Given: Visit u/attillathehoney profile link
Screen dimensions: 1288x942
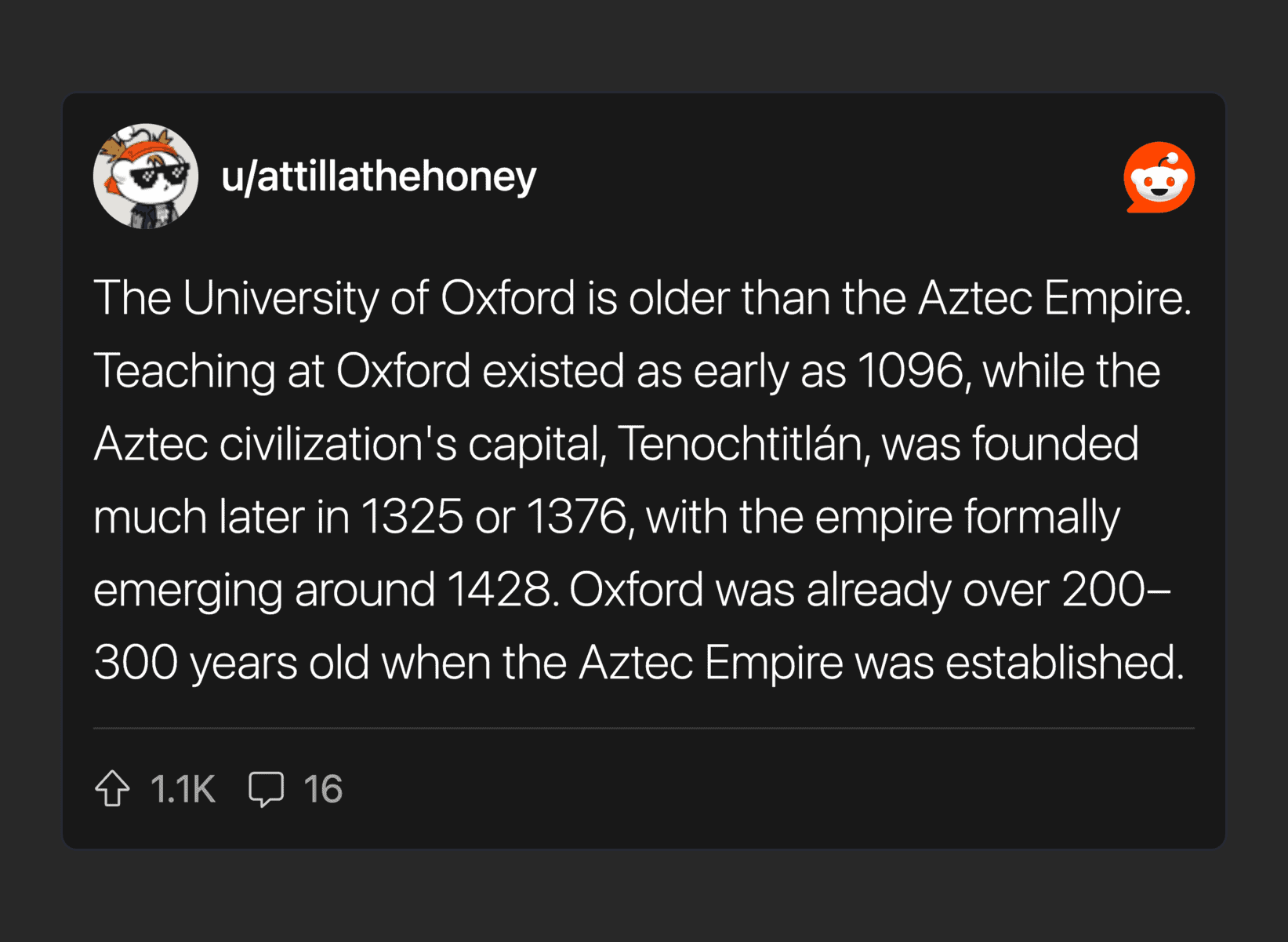Looking at the screenshot, I should [x=379, y=176].
